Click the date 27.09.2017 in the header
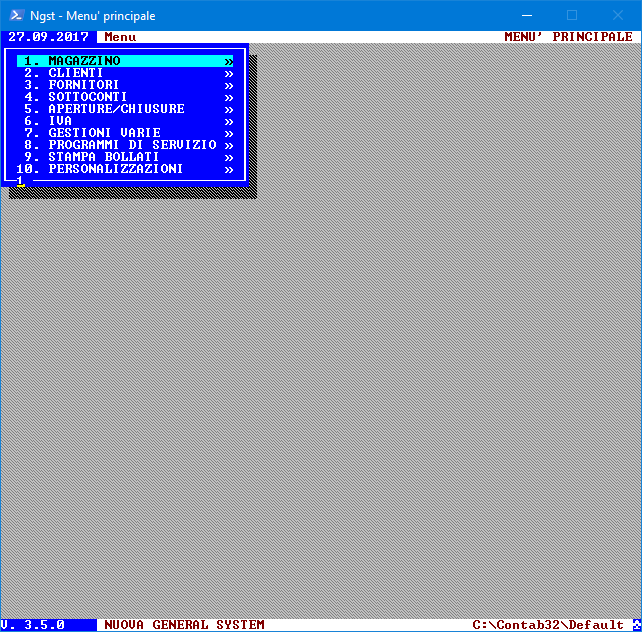Viewport: 642px width, 632px height. click(48, 37)
